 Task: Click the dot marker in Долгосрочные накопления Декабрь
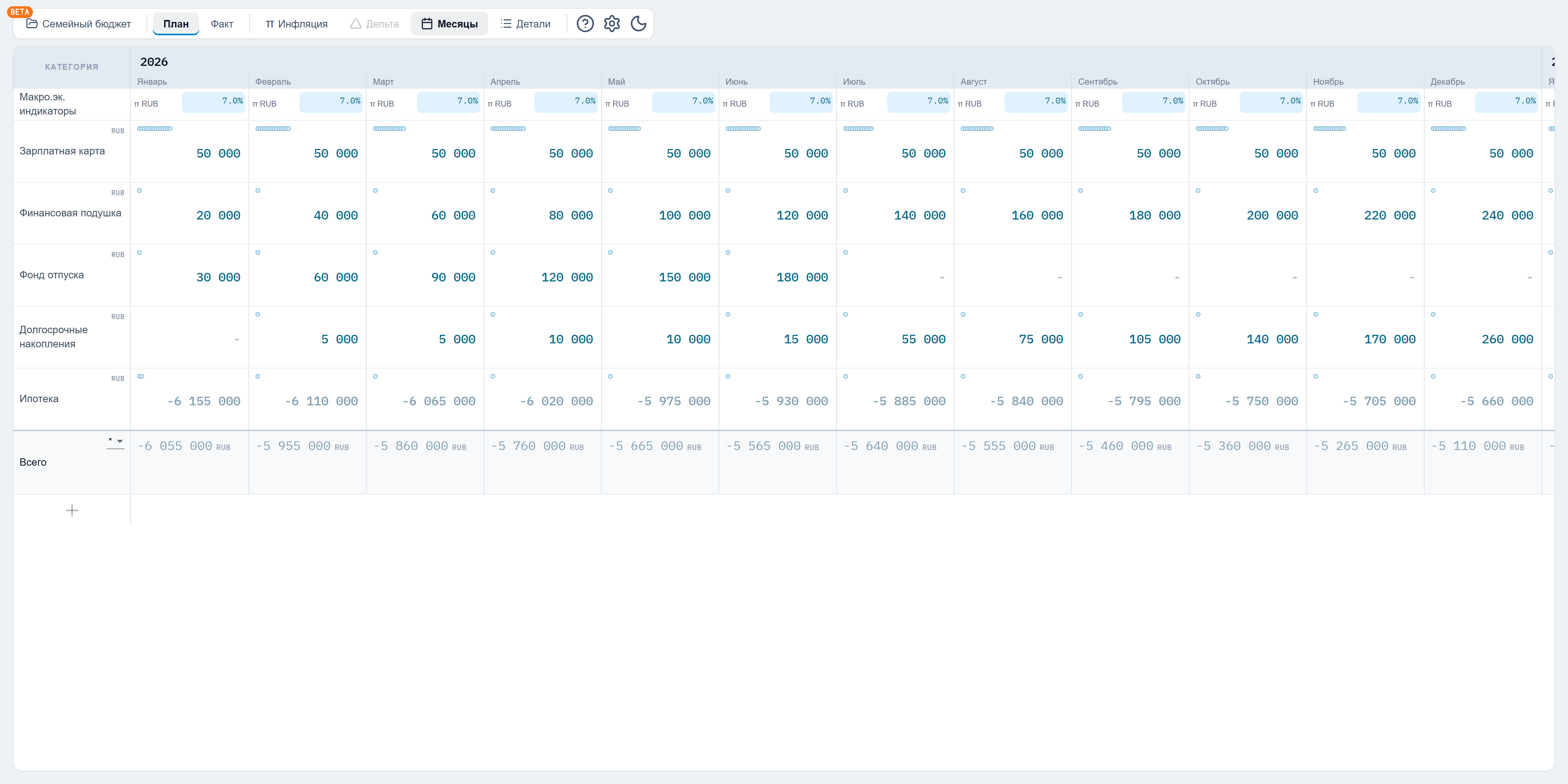pos(1433,314)
